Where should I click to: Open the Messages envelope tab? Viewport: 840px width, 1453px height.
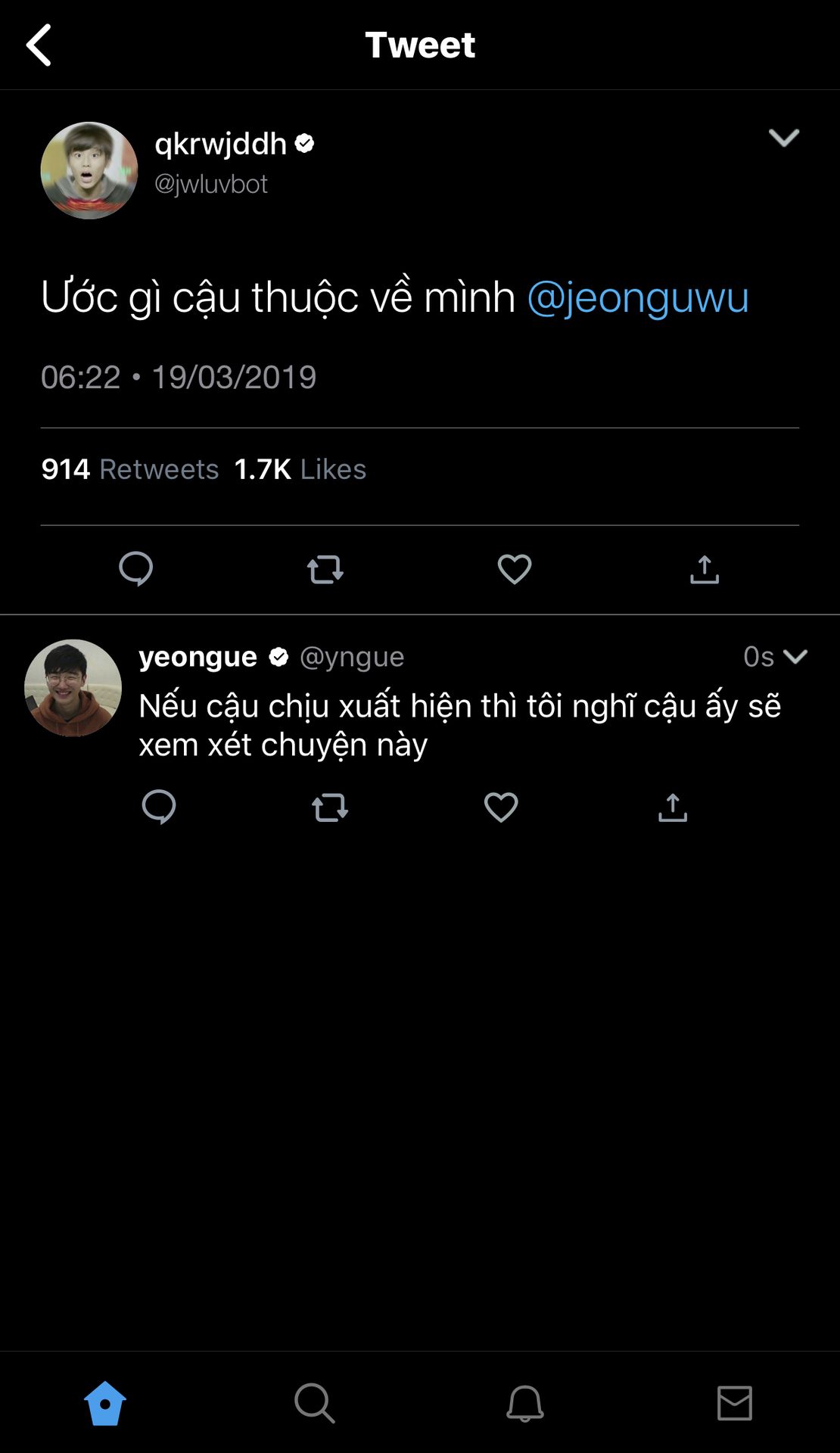pos(734,1404)
